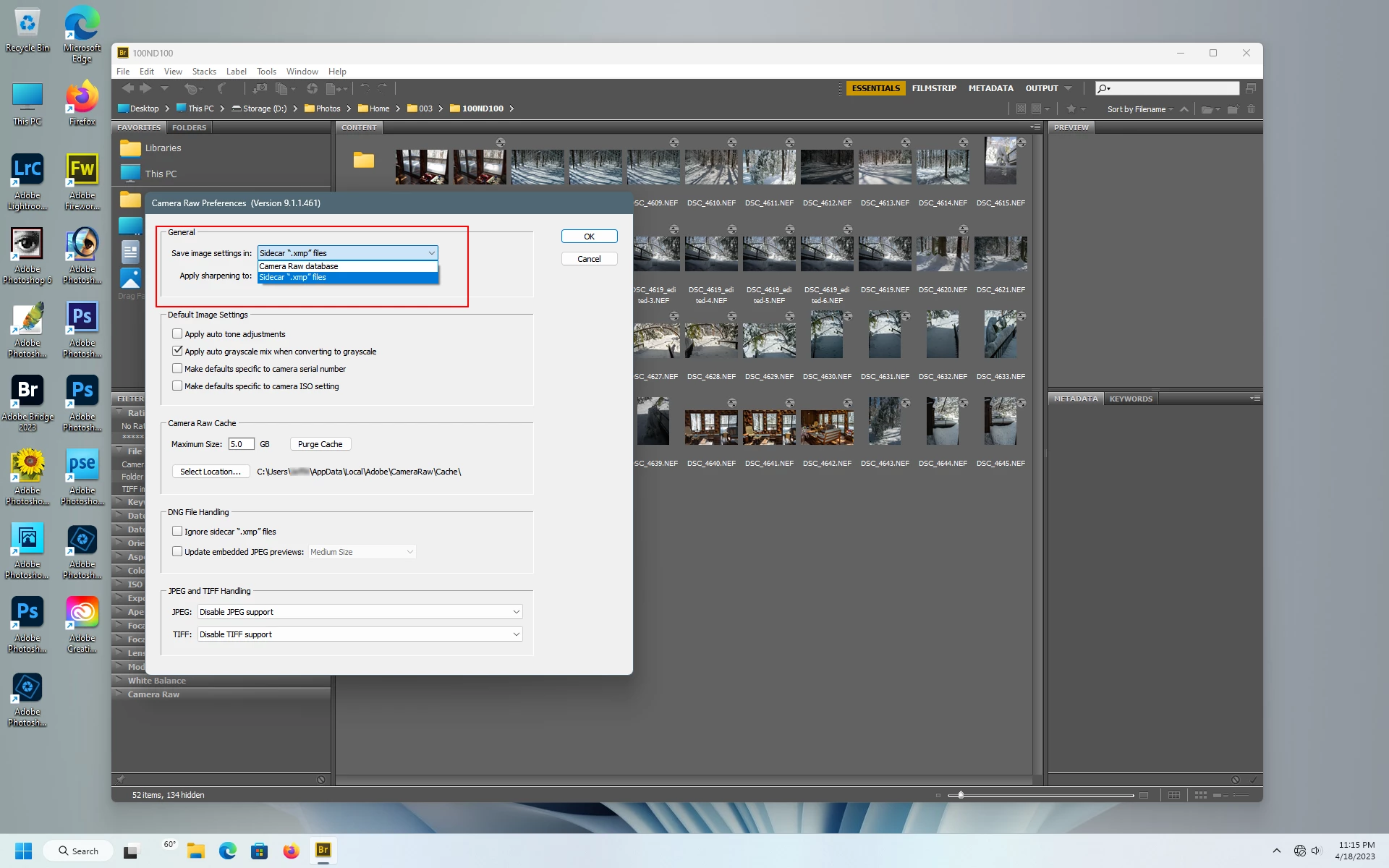Switch to the Filmstrip workspace
This screenshot has height=868, width=1389.
tap(933, 88)
